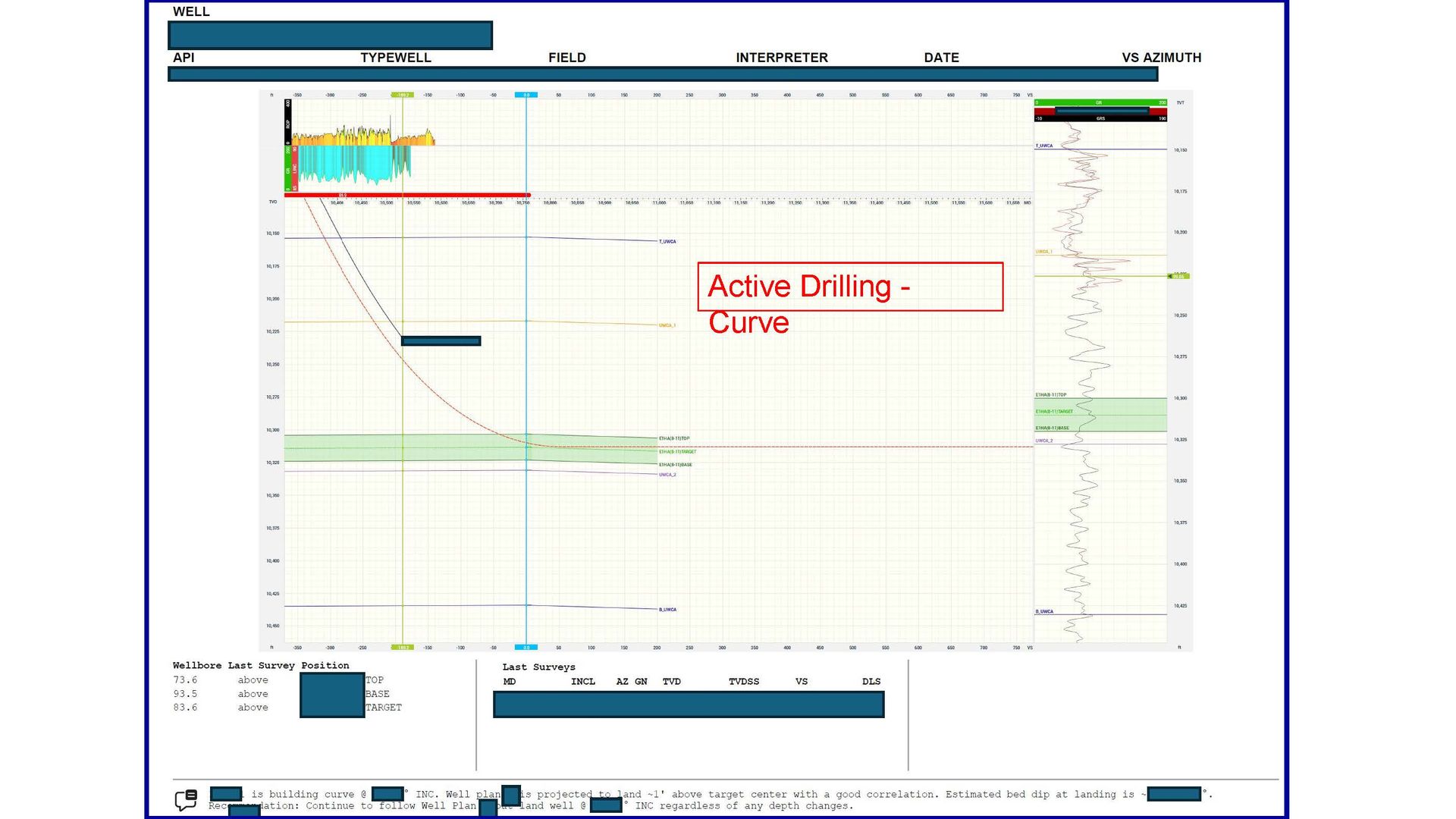This screenshot has width=1456, height=819.
Task: Click the E1HA(8-11)TOP label on type log
Action: click(1051, 395)
